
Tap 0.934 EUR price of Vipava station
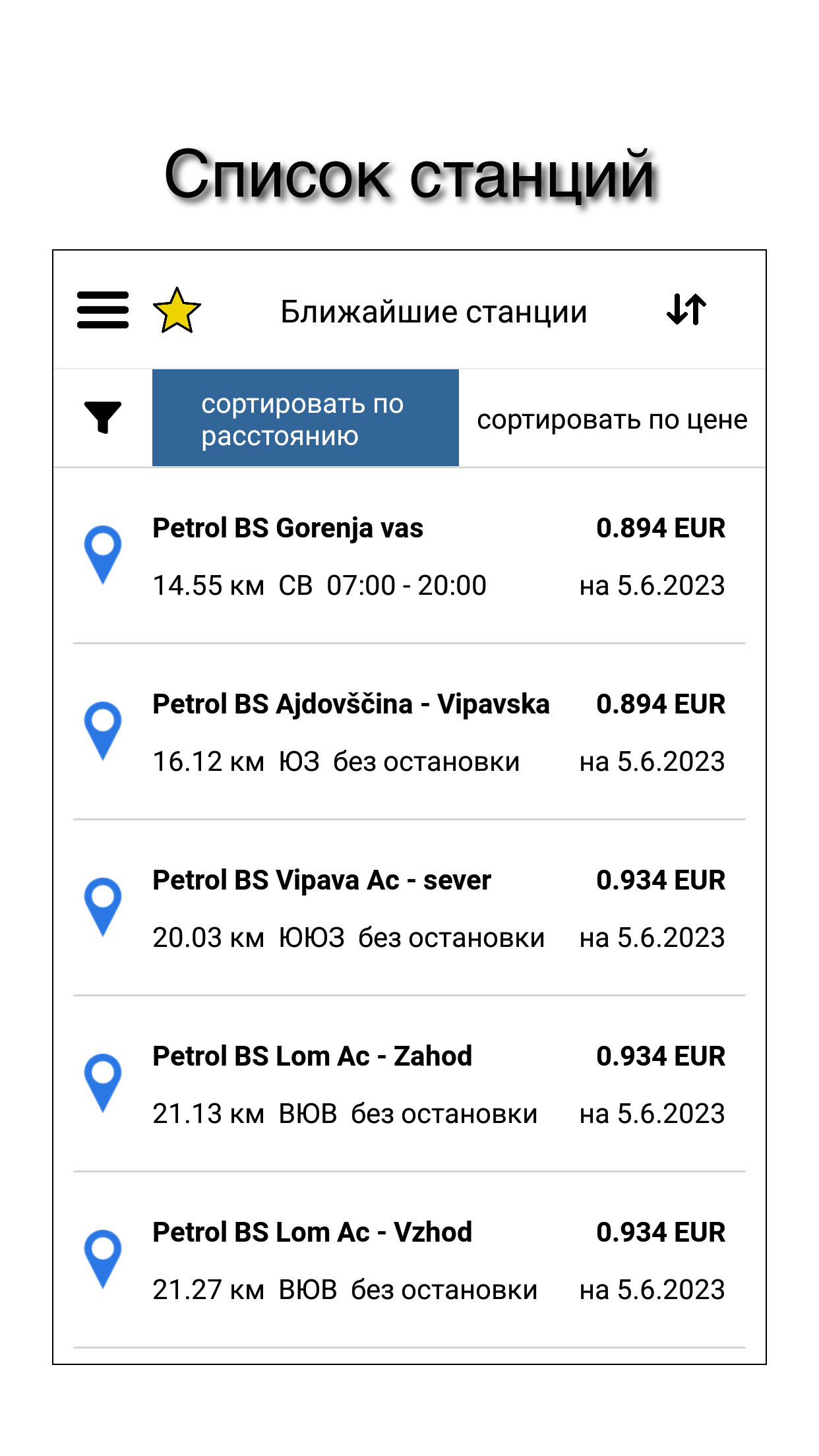click(660, 880)
